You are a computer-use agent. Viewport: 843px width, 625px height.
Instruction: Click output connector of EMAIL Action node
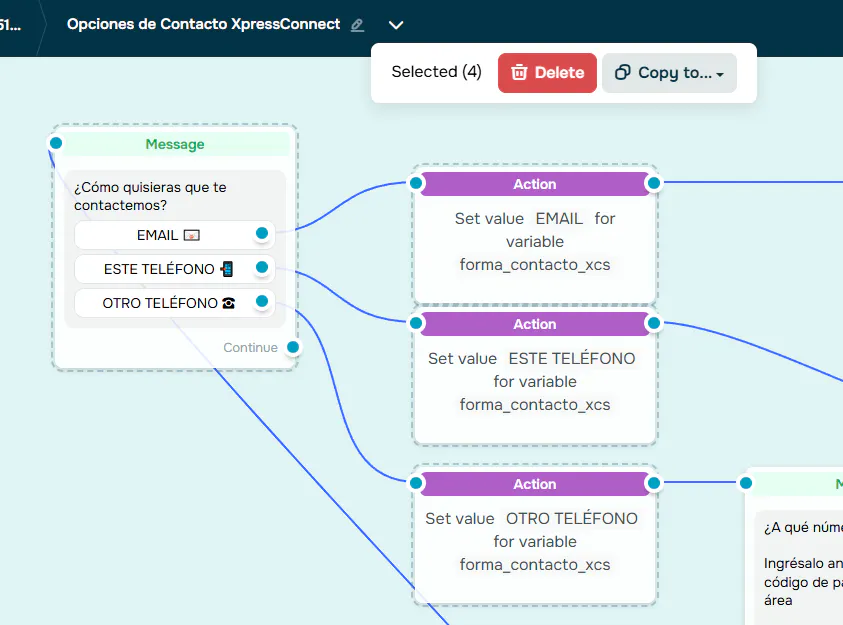click(654, 183)
